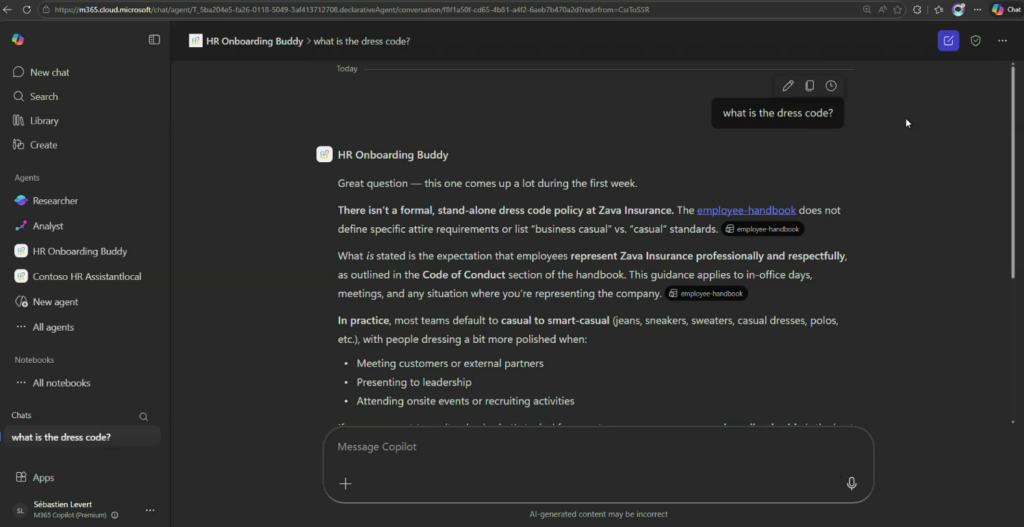Viewport: 1024px width, 527px height.
Task: Click the Microsoft 365 Copilot logo
Action: click(18, 40)
